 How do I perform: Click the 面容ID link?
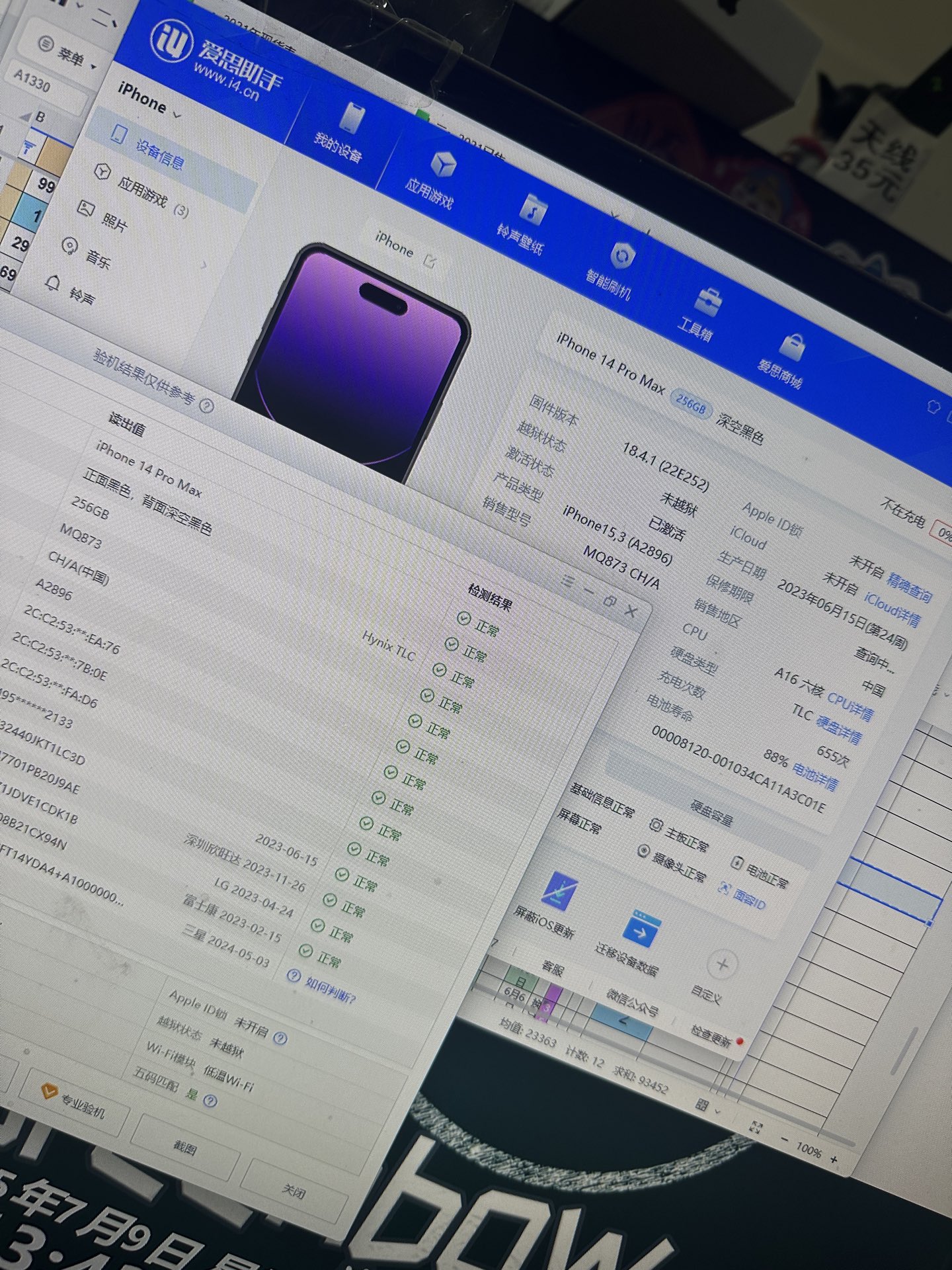[x=742, y=896]
